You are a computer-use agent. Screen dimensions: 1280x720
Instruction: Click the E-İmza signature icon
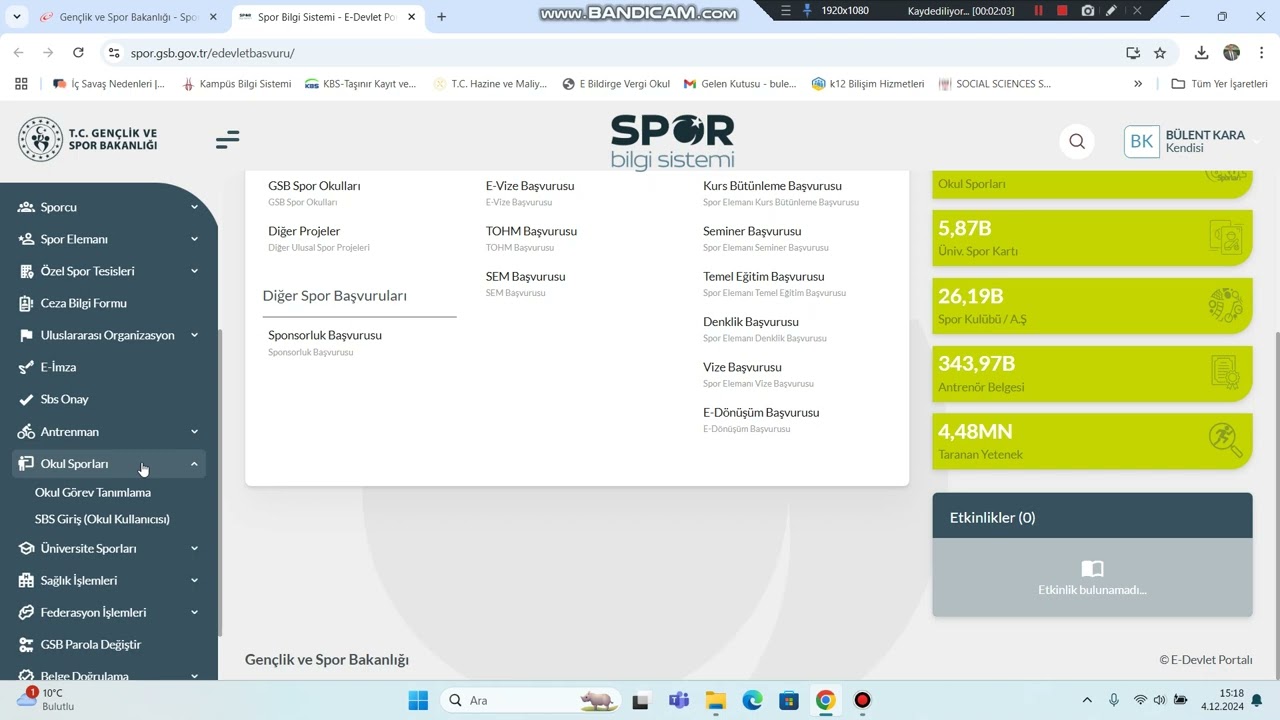click(26, 367)
